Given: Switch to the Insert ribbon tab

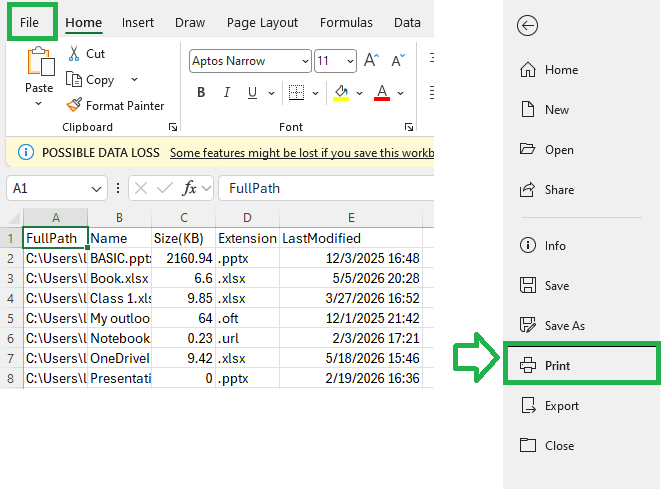Looking at the screenshot, I should [x=138, y=22].
